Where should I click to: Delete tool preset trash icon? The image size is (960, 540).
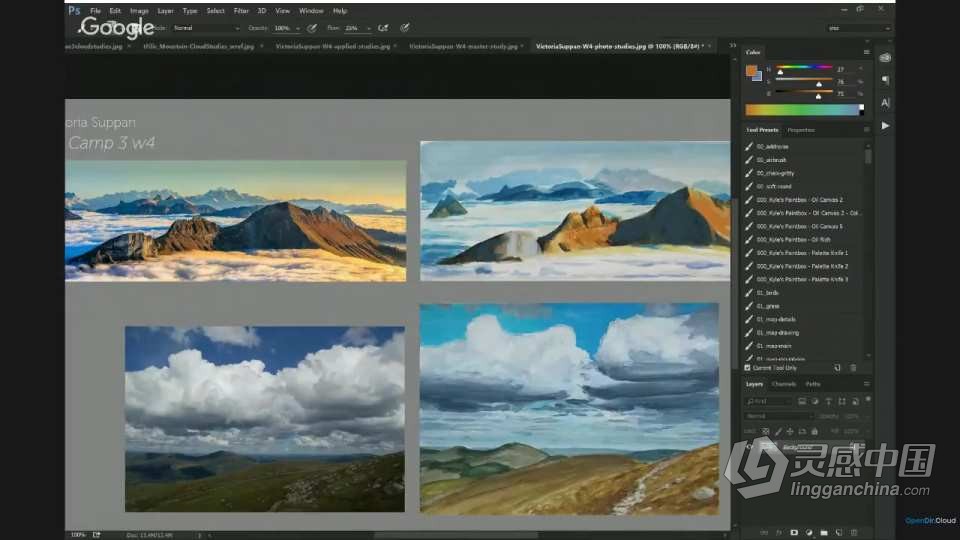tap(853, 368)
